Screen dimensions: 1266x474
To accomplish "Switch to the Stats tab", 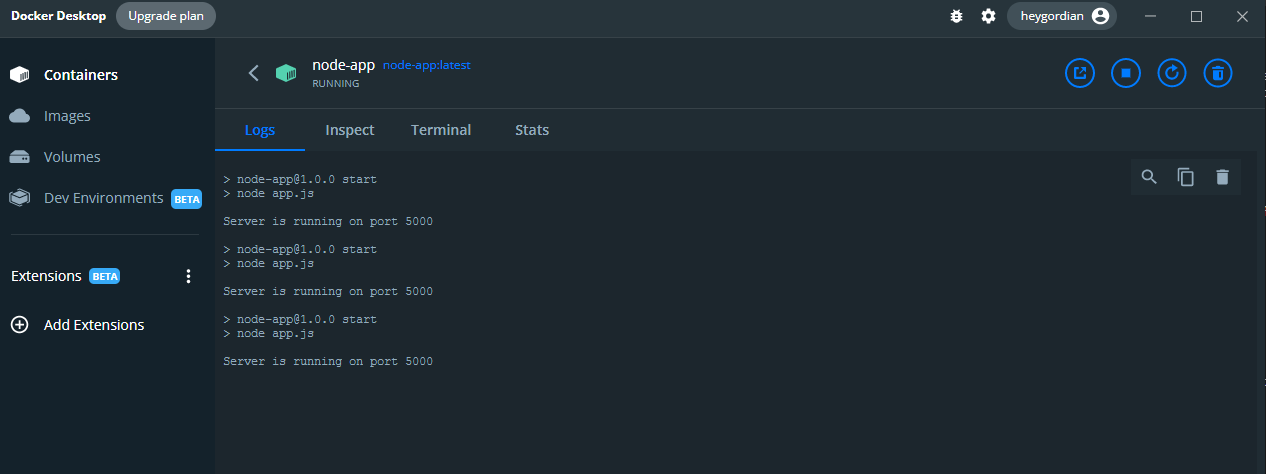I will coord(532,130).
